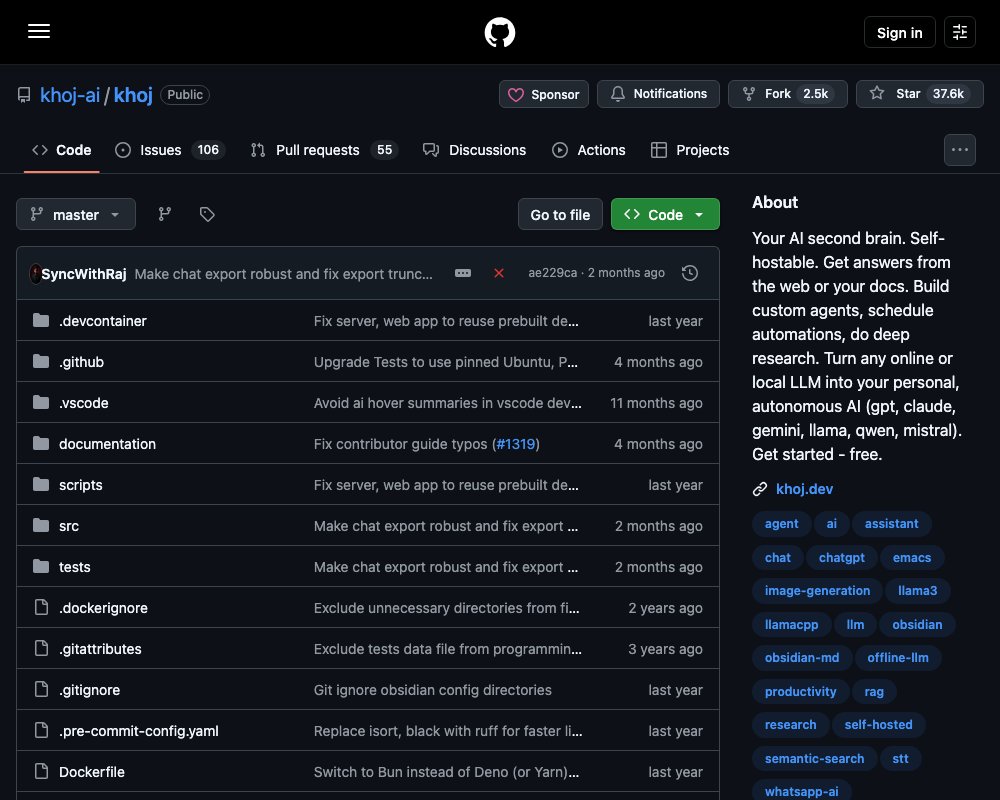The width and height of the screenshot is (1000, 800).
Task: Check failed status red X icon
Action: [x=499, y=273]
